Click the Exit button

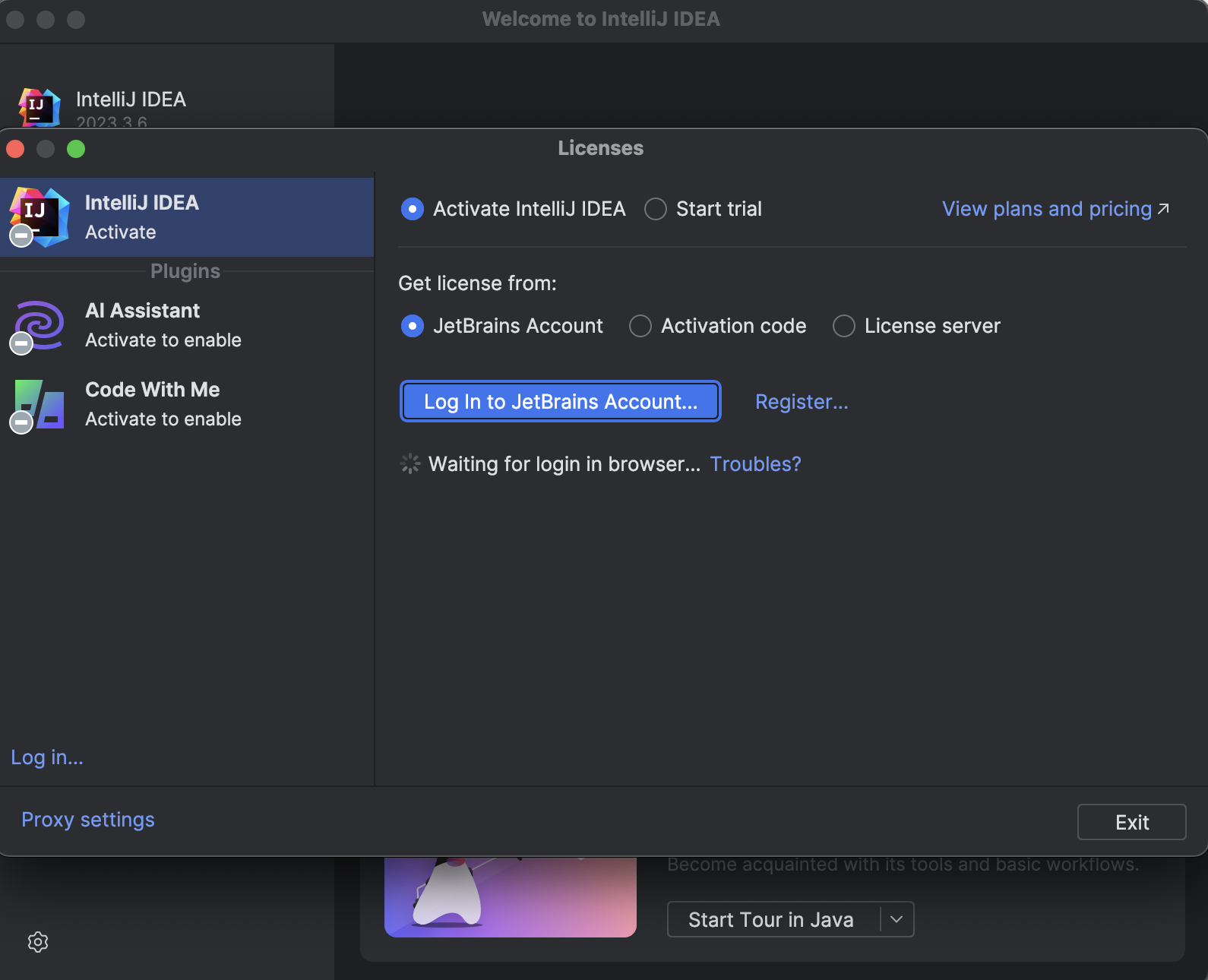coord(1132,822)
